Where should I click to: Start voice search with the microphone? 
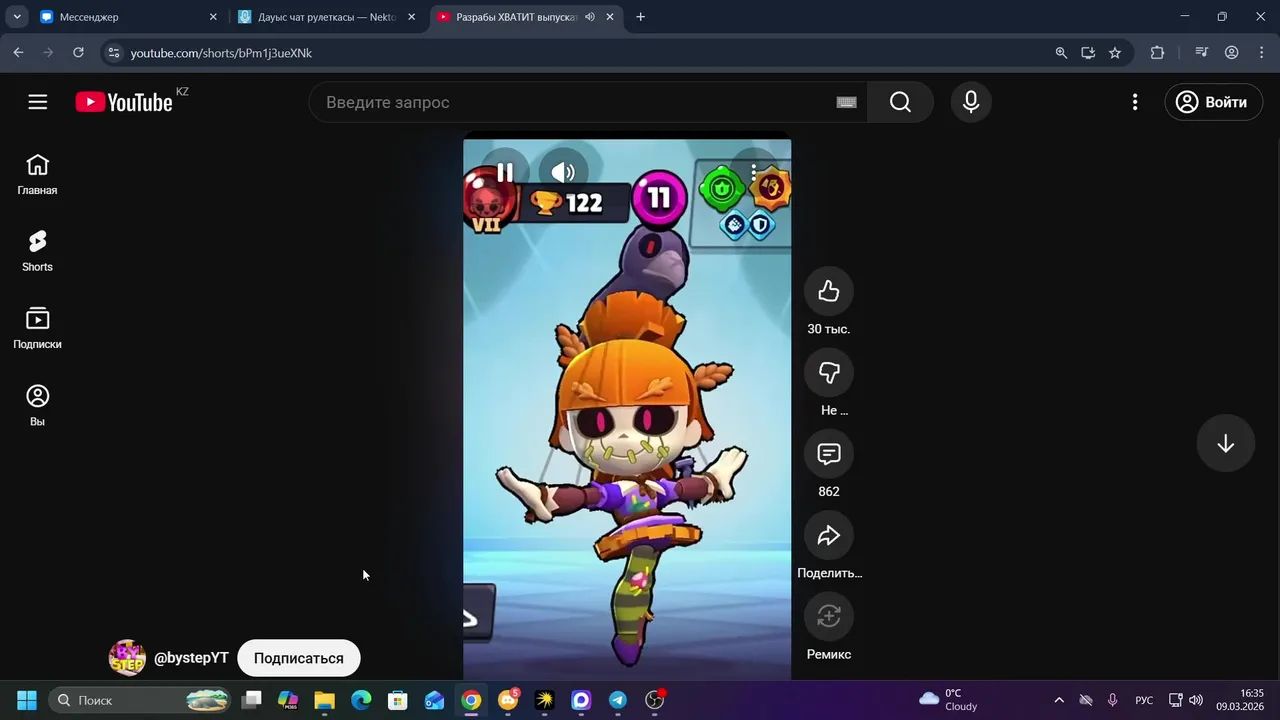(x=970, y=102)
